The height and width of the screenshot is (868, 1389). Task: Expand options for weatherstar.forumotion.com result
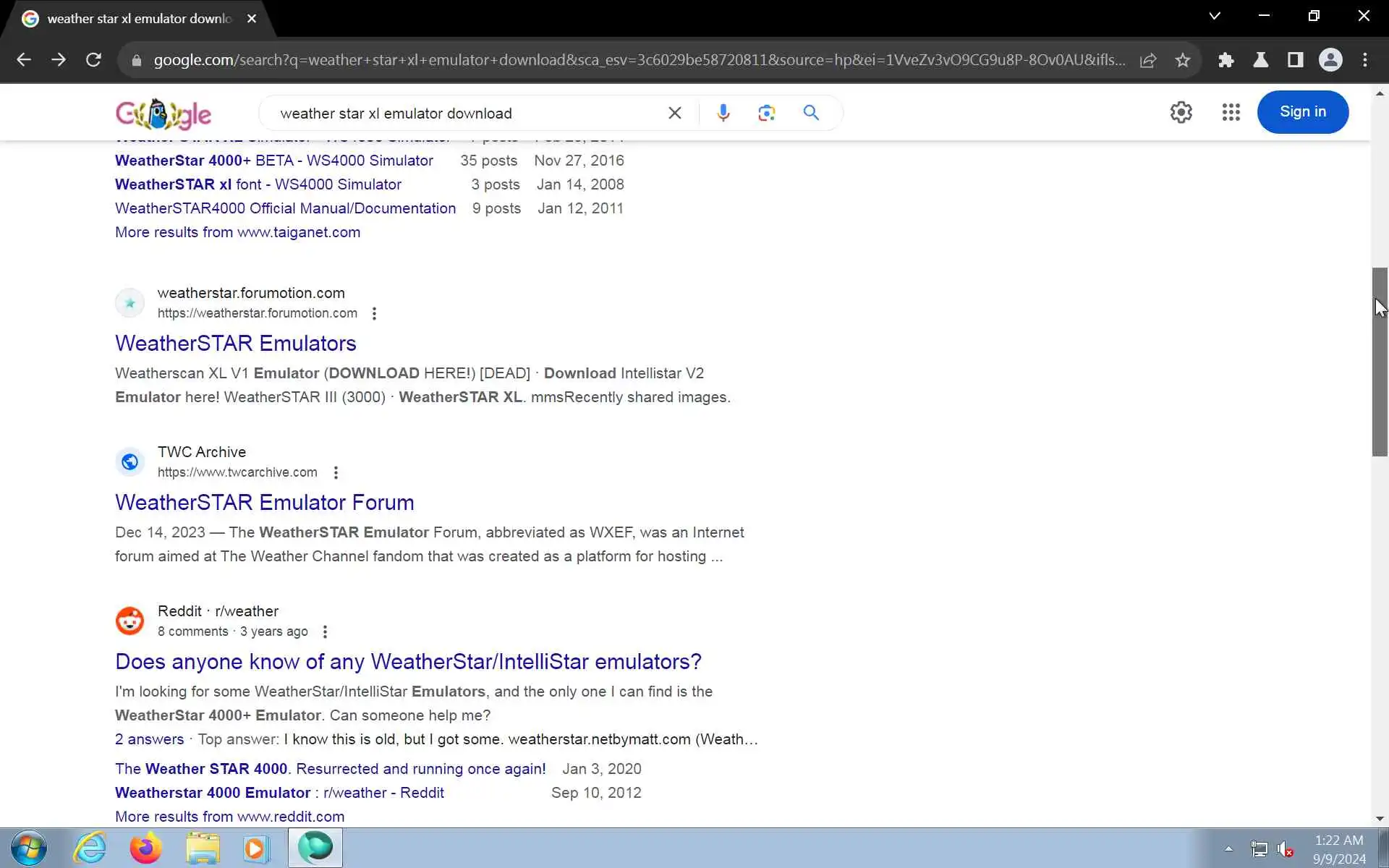tap(374, 313)
